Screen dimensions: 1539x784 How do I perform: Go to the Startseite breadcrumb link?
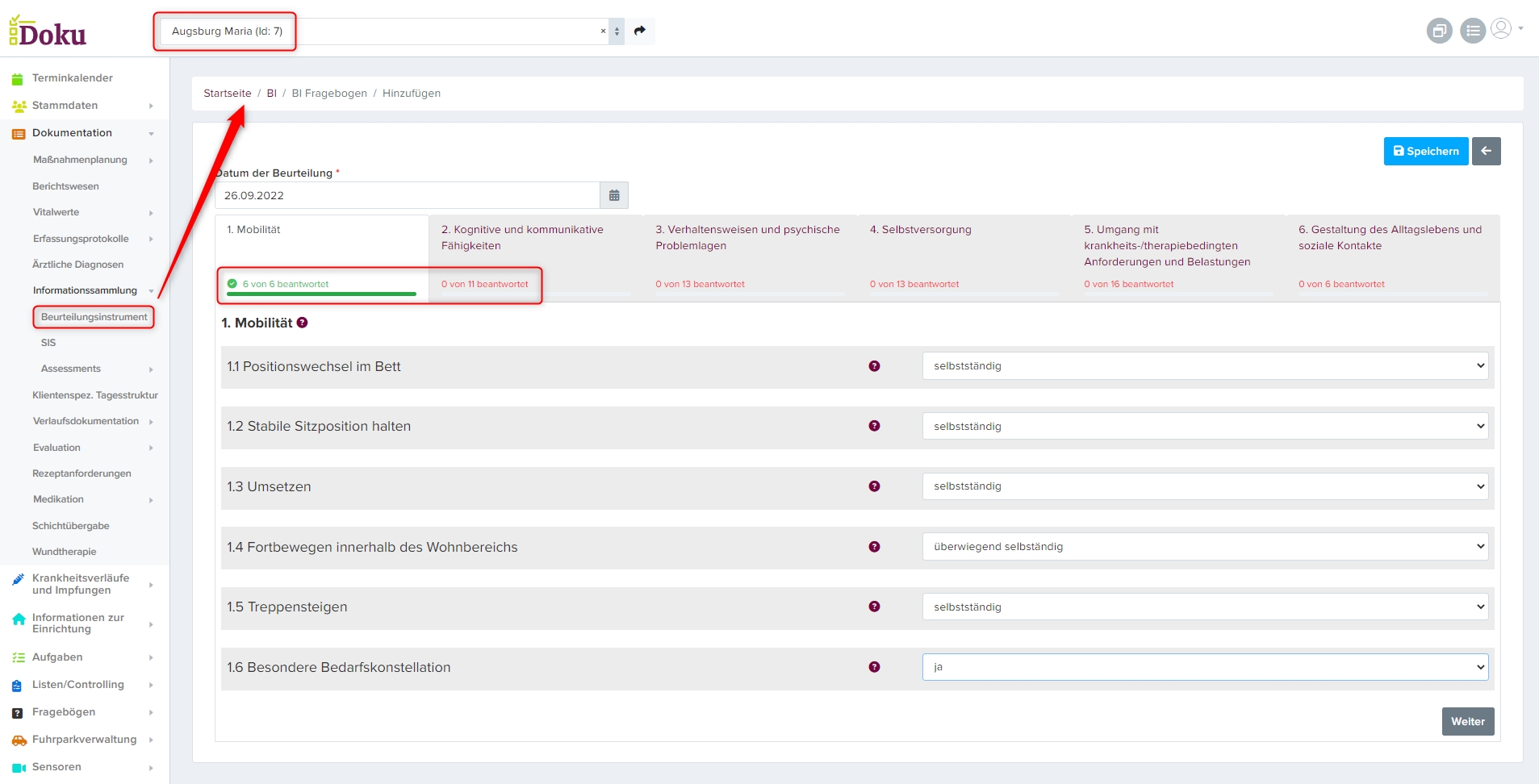[228, 94]
